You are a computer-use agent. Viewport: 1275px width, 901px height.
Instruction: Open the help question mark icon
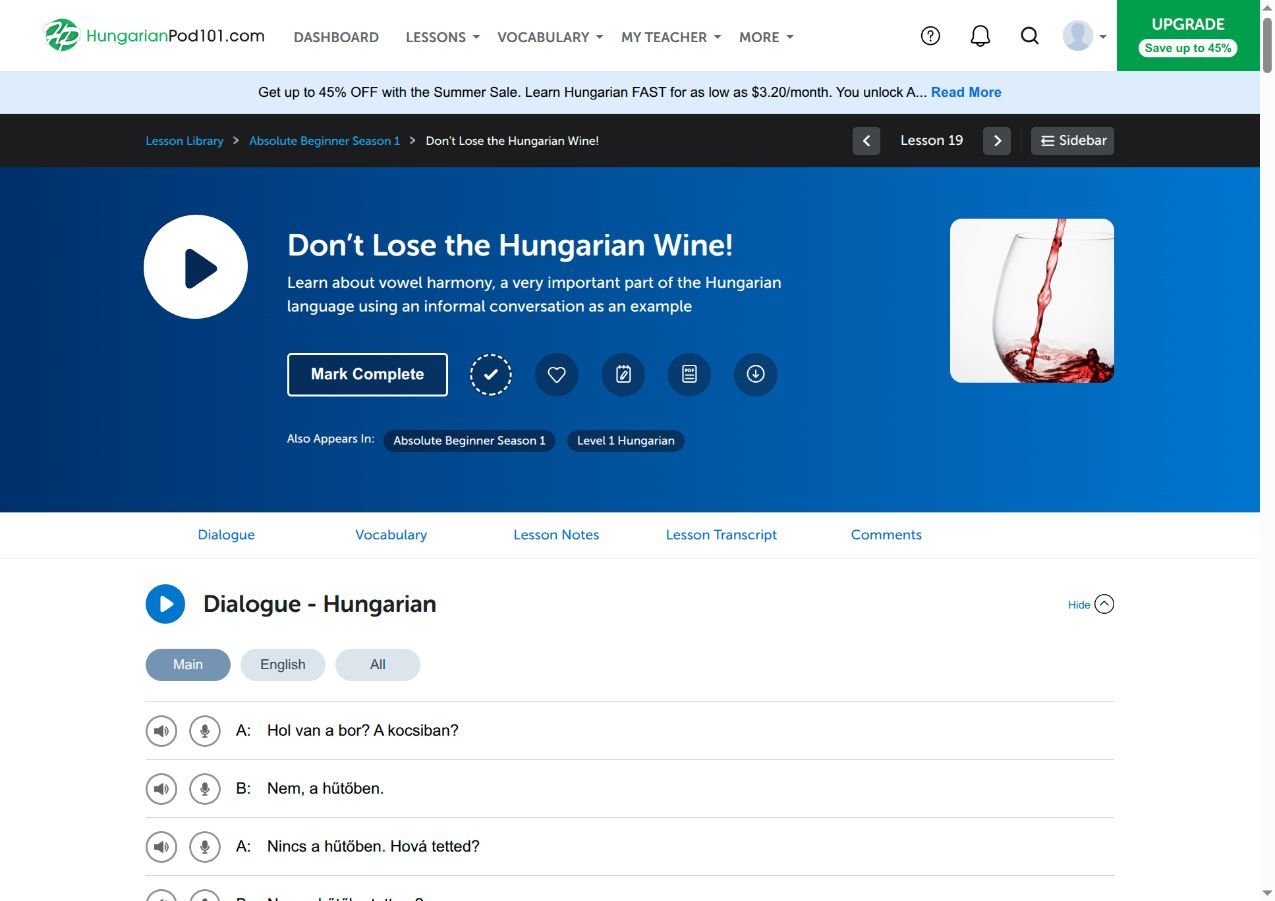click(930, 36)
